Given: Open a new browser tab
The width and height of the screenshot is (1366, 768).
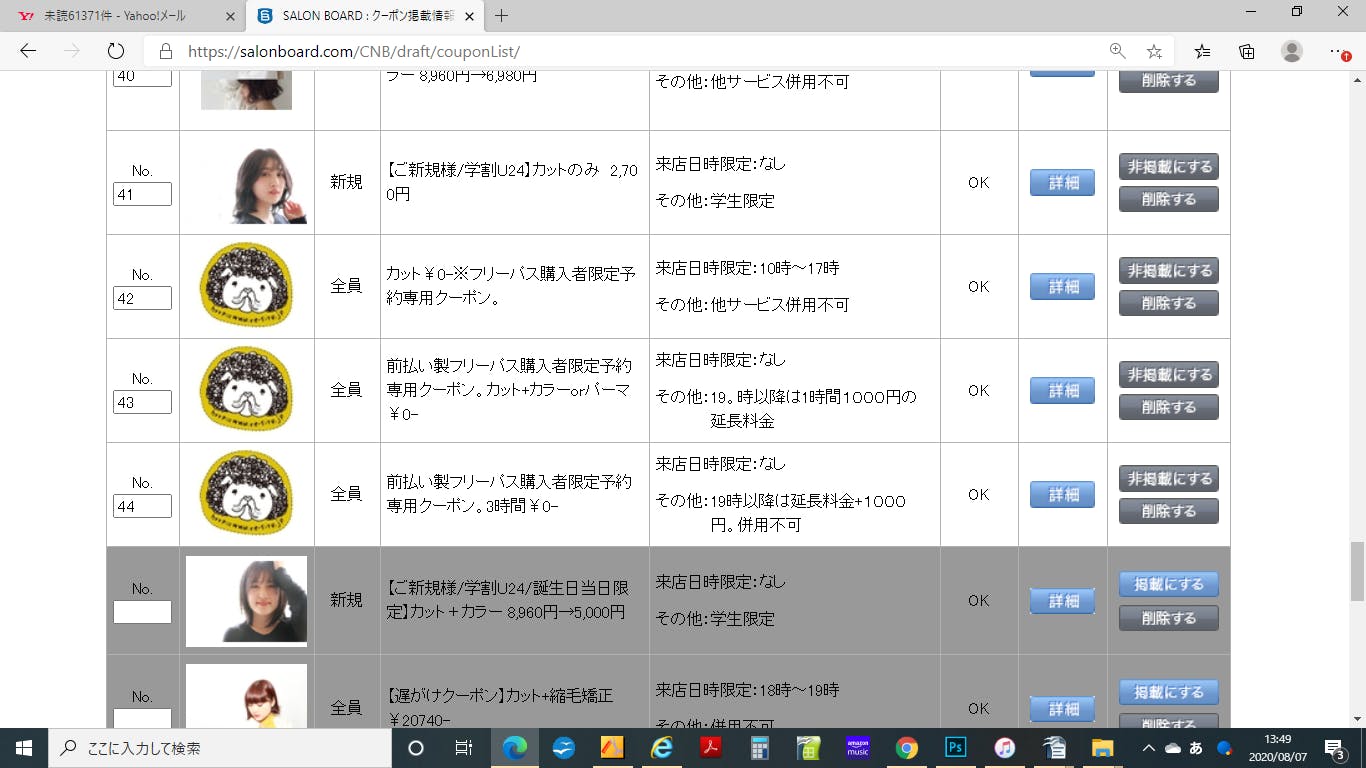Looking at the screenshot, I should (x=502, y=16).
